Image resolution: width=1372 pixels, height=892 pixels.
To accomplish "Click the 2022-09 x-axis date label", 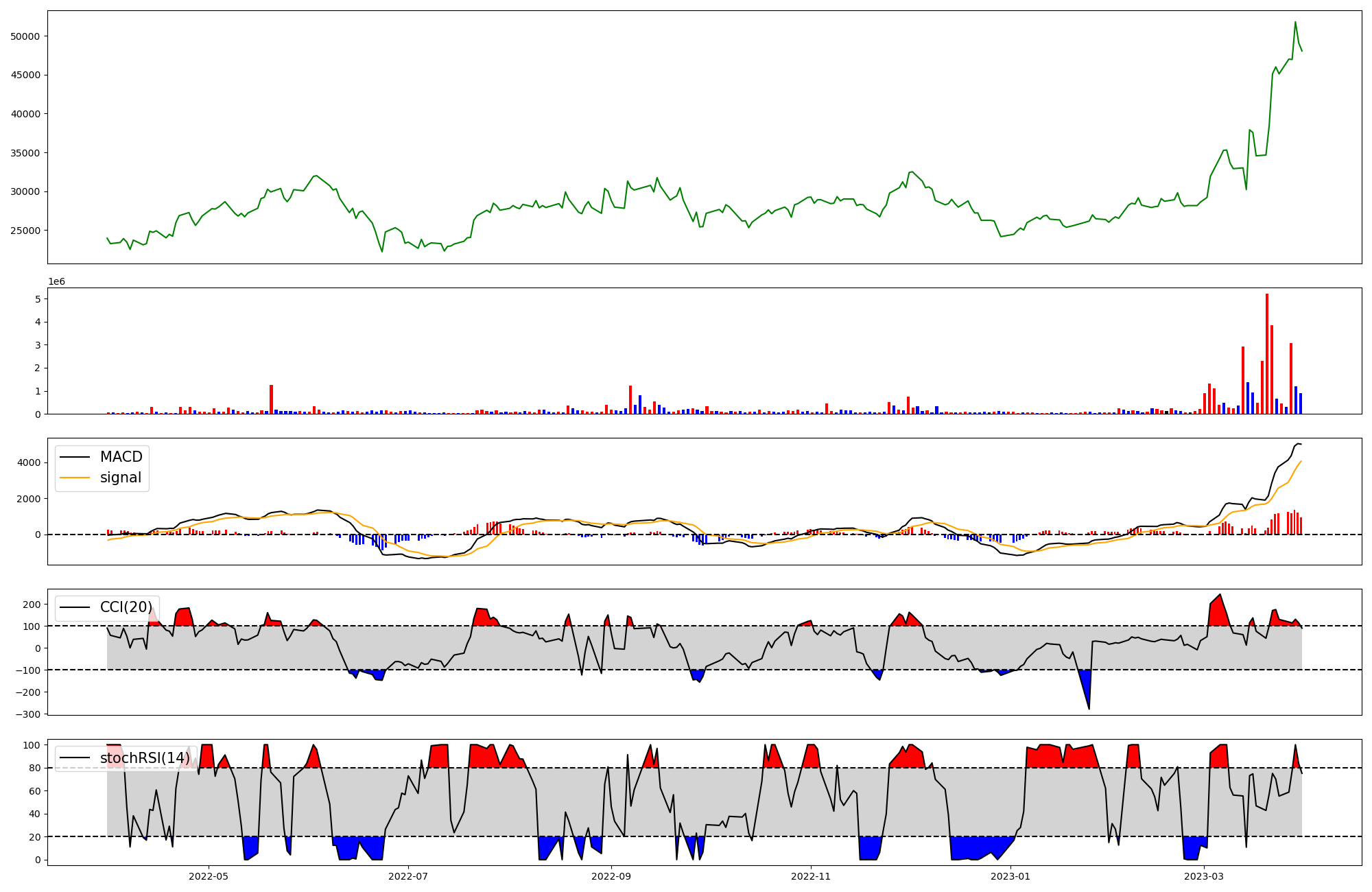I will point(611,876).
